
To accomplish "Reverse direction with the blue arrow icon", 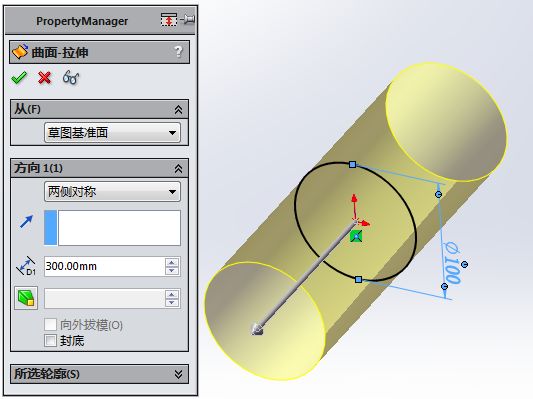I will tap(27, 222).
